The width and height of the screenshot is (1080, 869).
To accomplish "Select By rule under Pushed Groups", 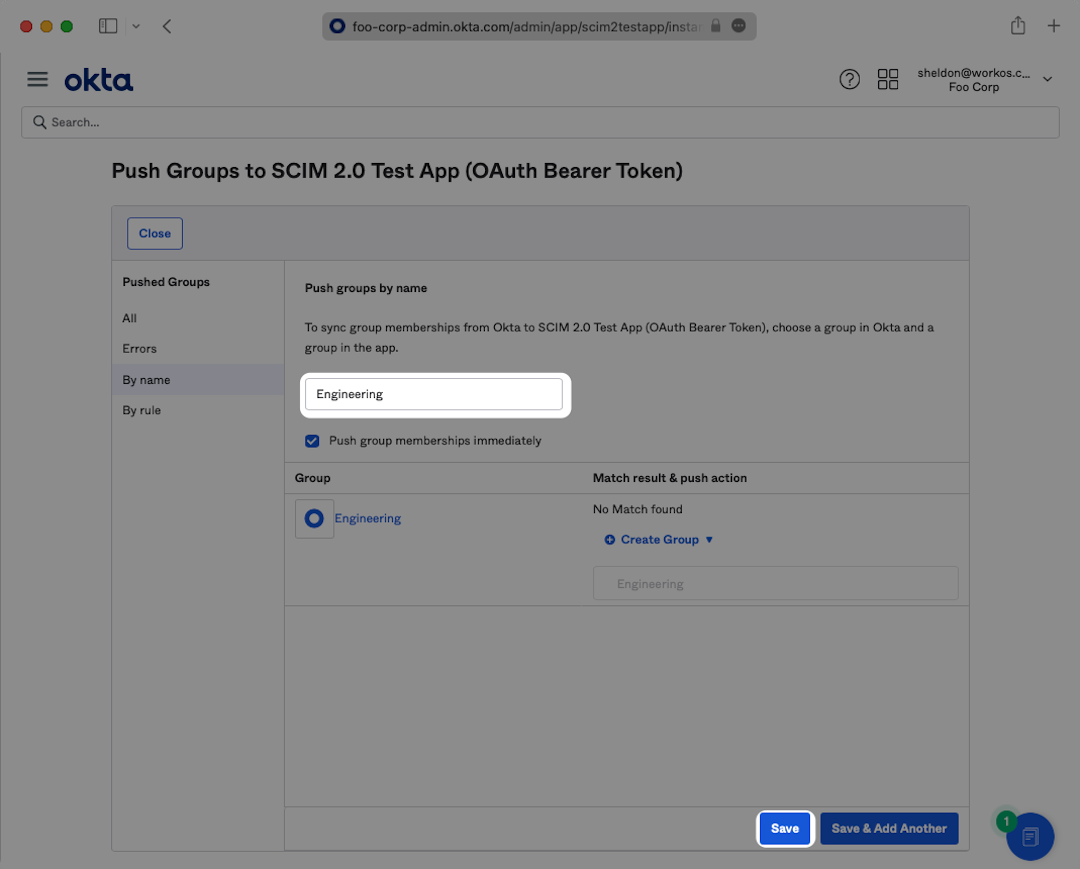I will (142, 411).
